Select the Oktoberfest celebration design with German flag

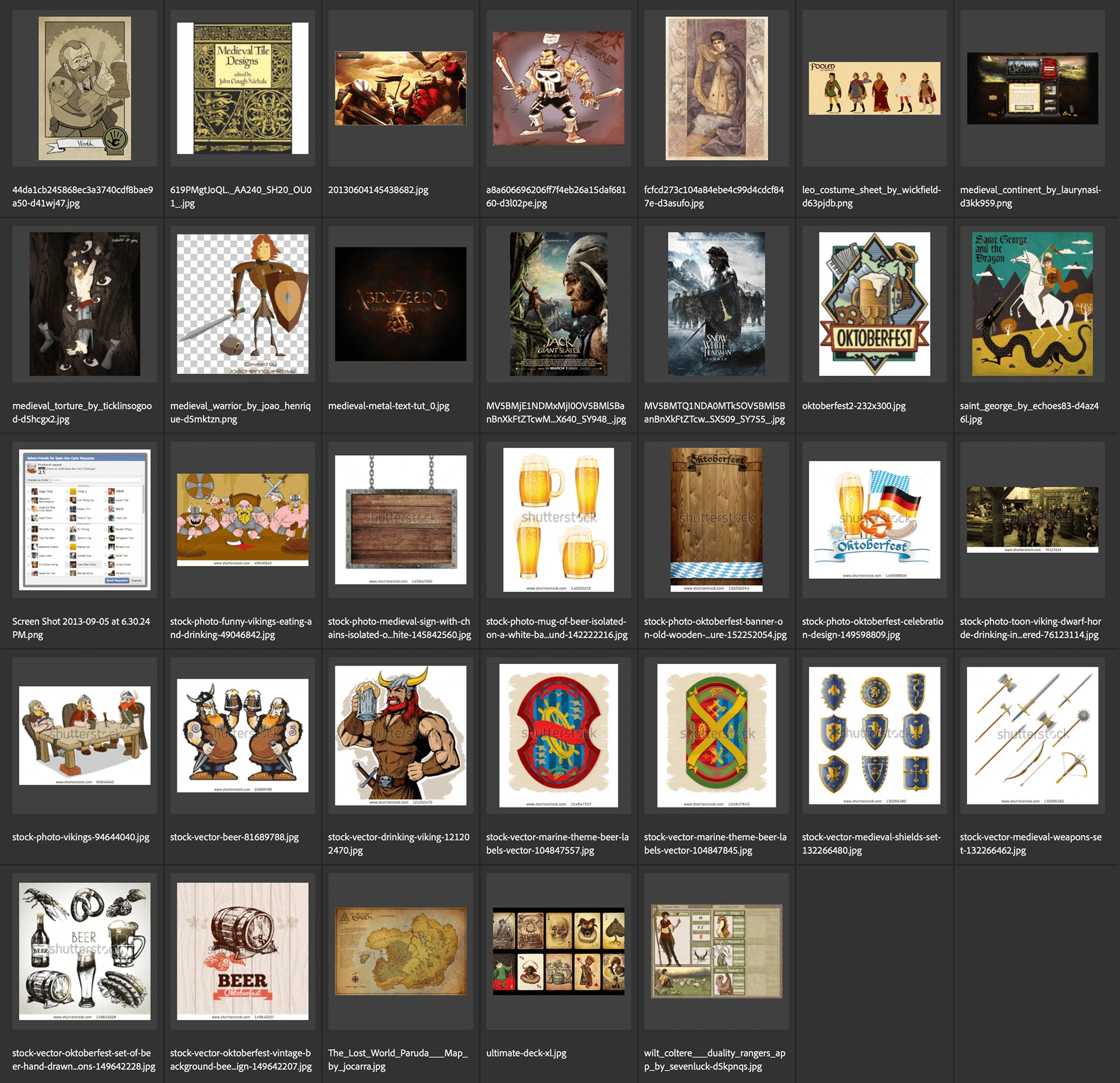click(874, 519)
